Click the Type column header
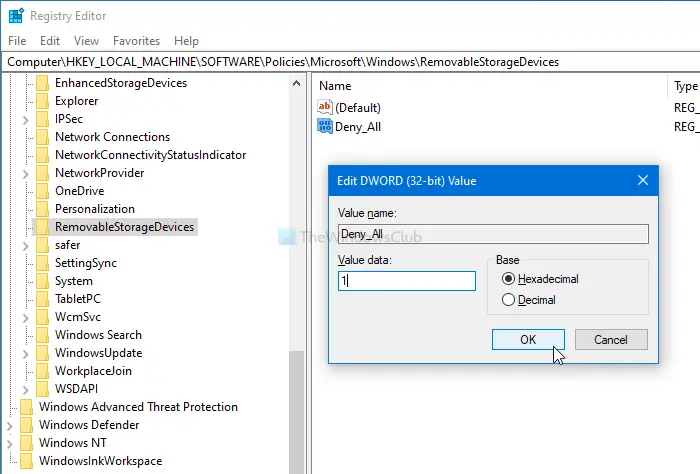 [x=685, y=86]
